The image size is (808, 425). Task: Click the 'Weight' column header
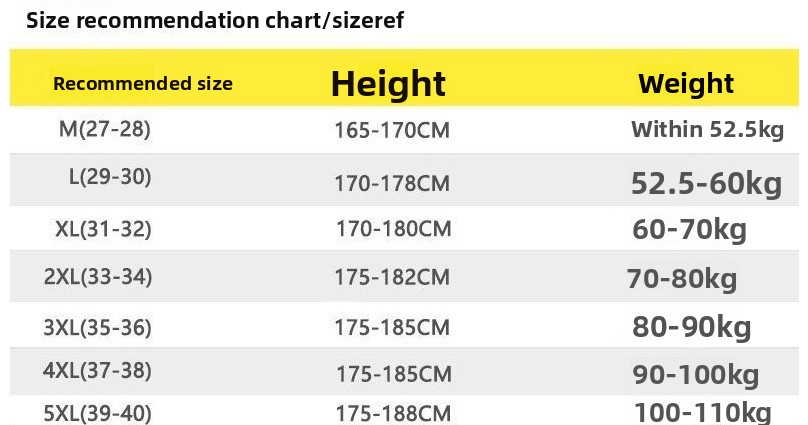(686, 83)
